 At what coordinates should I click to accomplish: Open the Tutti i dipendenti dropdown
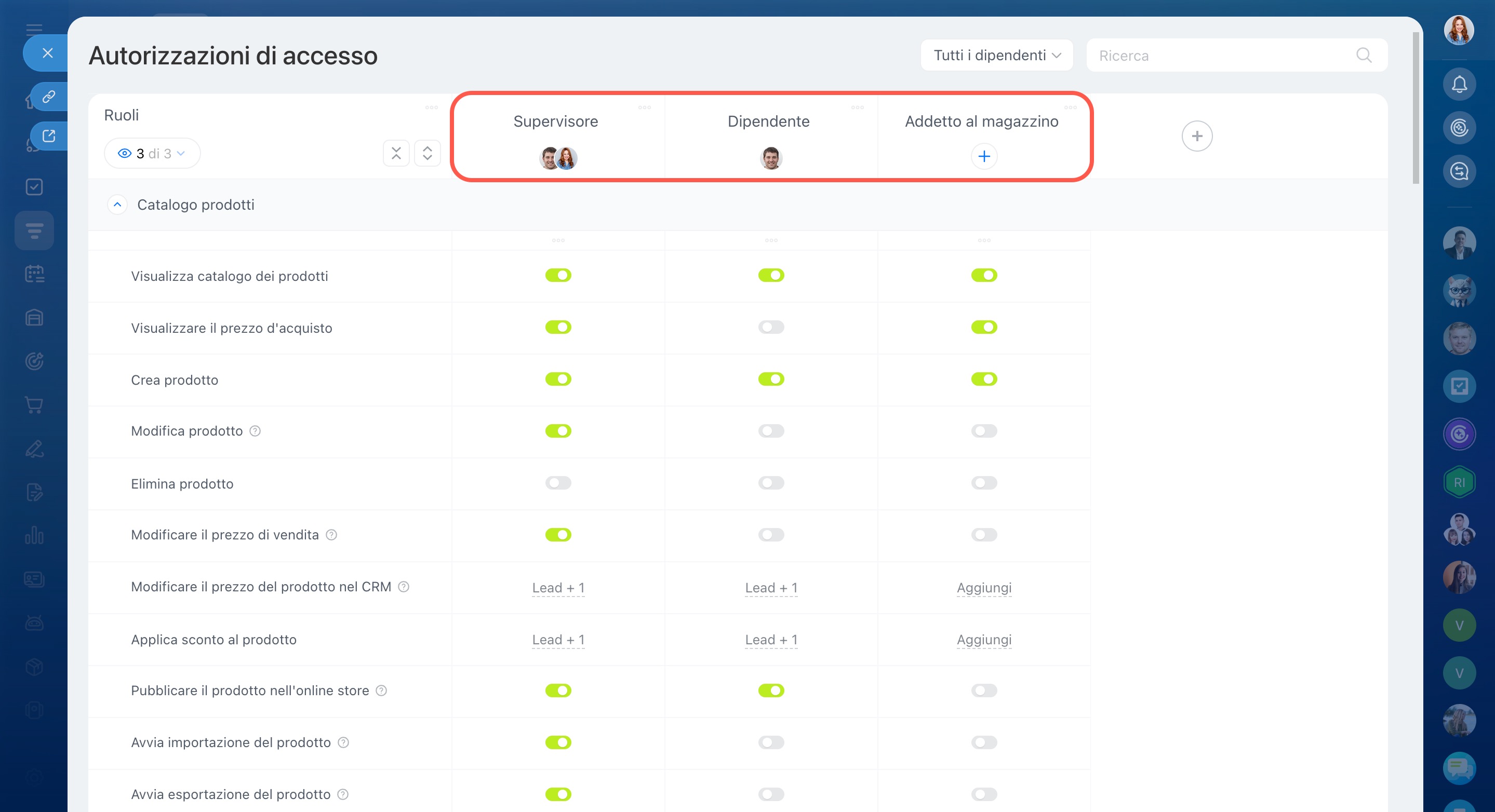996,56
